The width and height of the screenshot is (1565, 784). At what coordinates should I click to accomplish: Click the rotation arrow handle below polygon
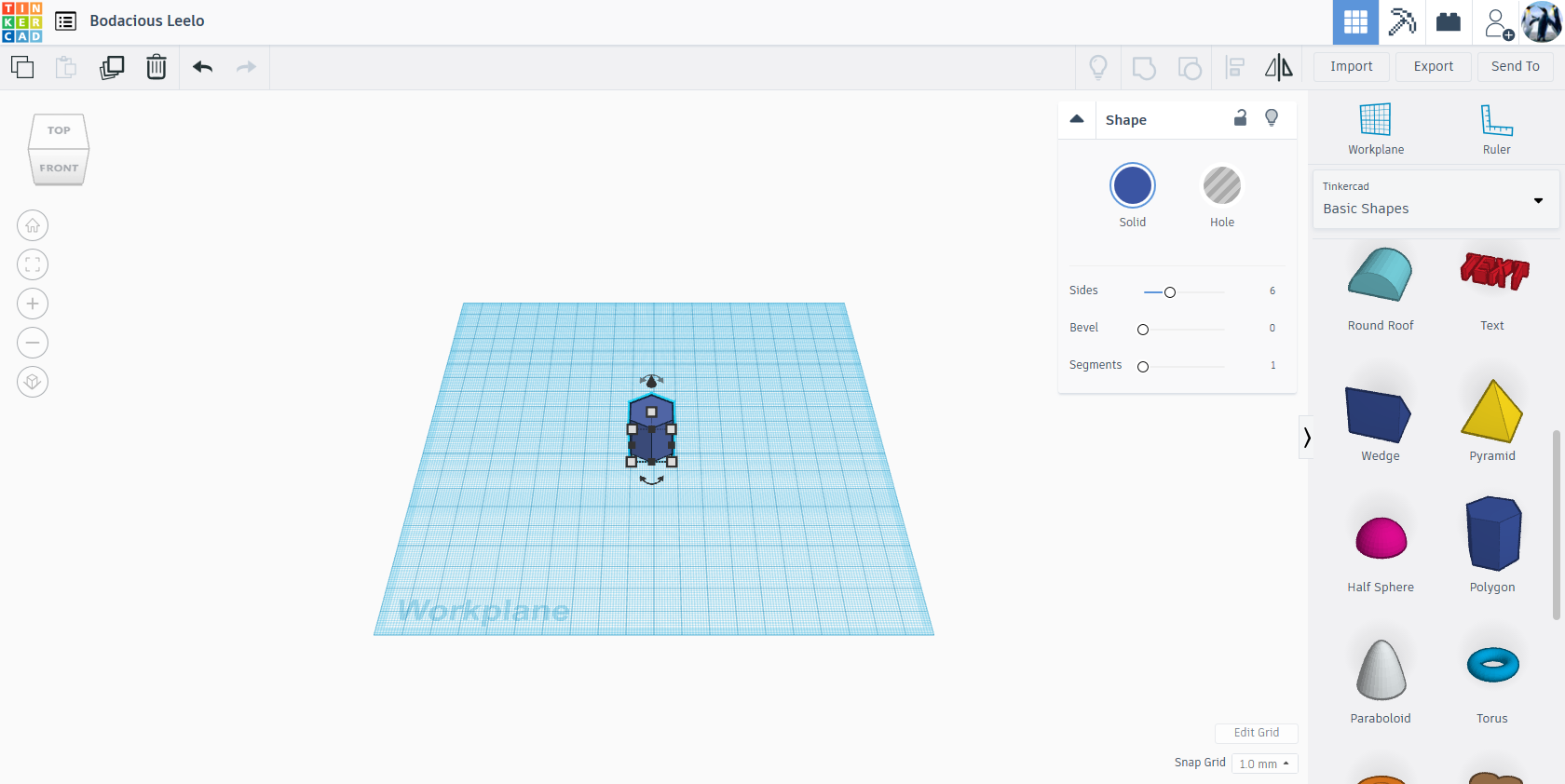tap(651, 480)
